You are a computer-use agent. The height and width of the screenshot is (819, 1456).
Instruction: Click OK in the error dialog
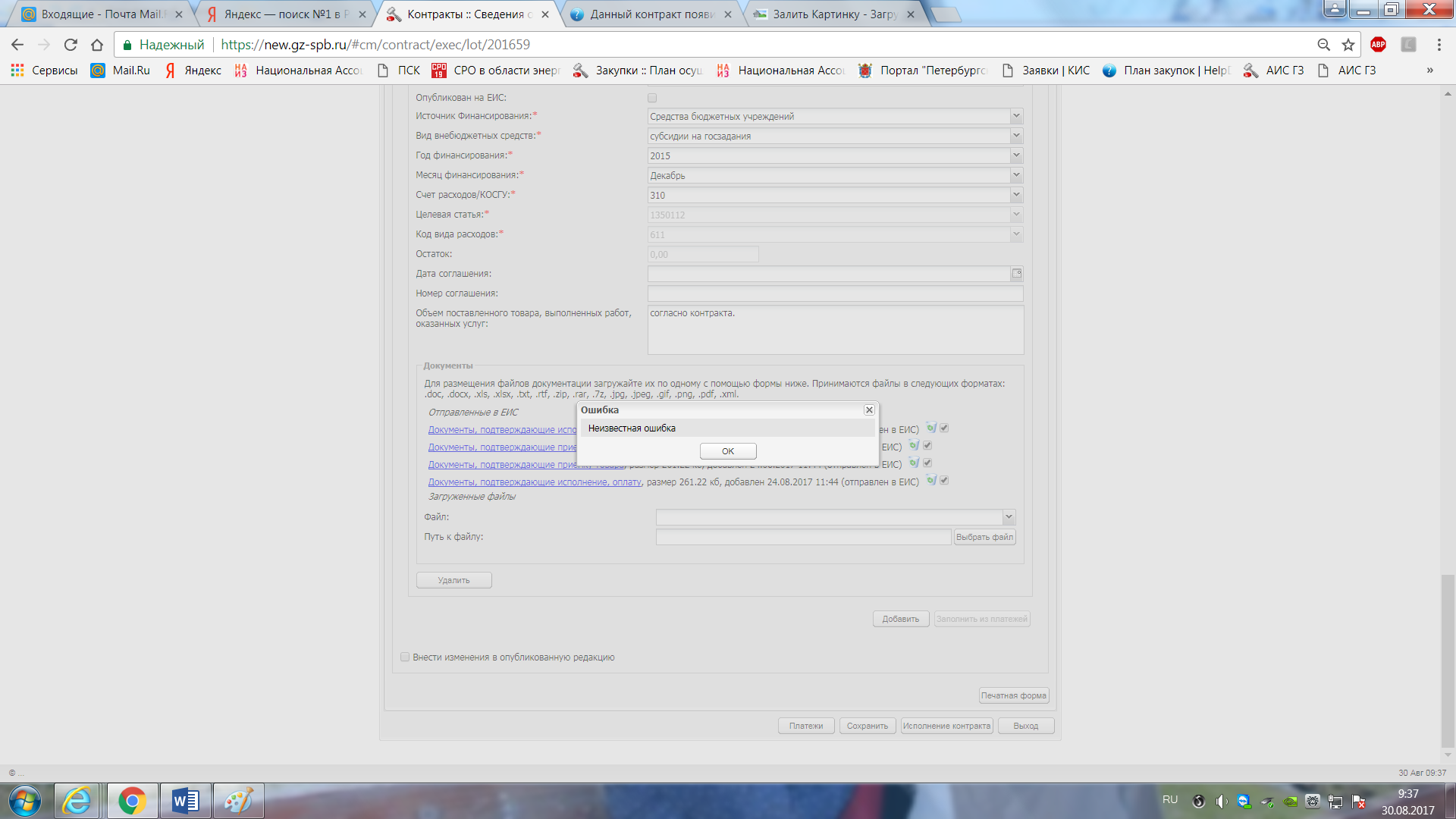click(x=727, y=451)
